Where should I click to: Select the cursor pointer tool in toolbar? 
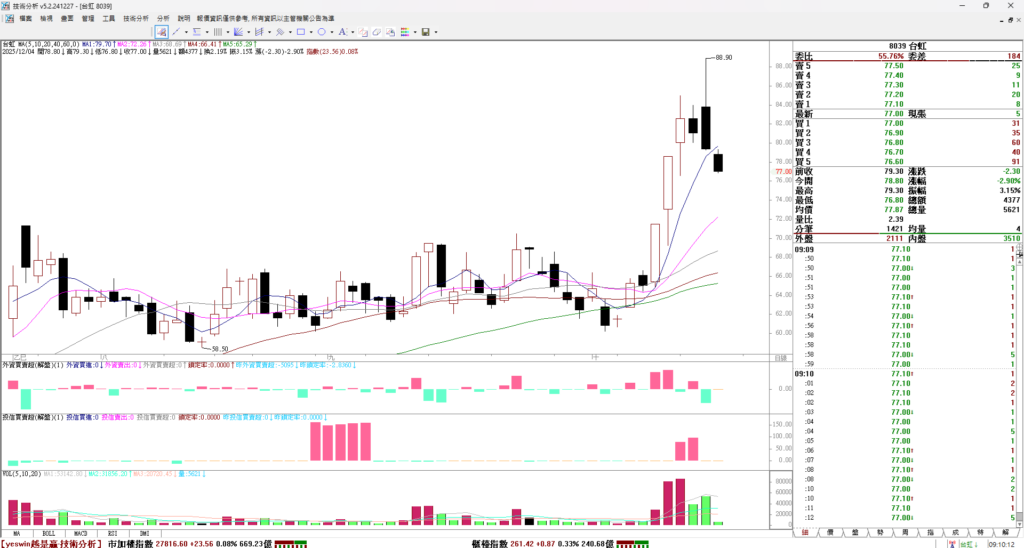click(161, 32)
